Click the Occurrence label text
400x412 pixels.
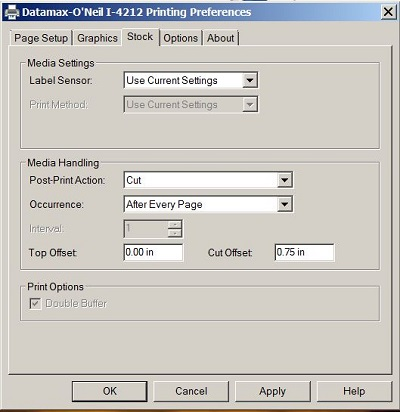click(x=56, y=204)
